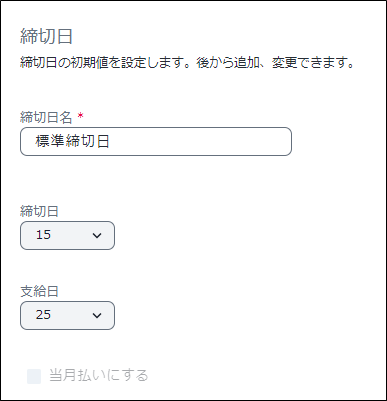This screenshot has height=401, width=387.
Task: Open the 締切日 combo box set to 15
Action: [x=67, y=235]
